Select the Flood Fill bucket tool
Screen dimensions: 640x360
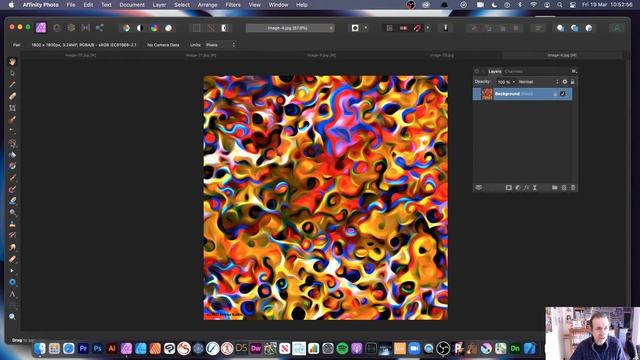[x=12, y=155]
